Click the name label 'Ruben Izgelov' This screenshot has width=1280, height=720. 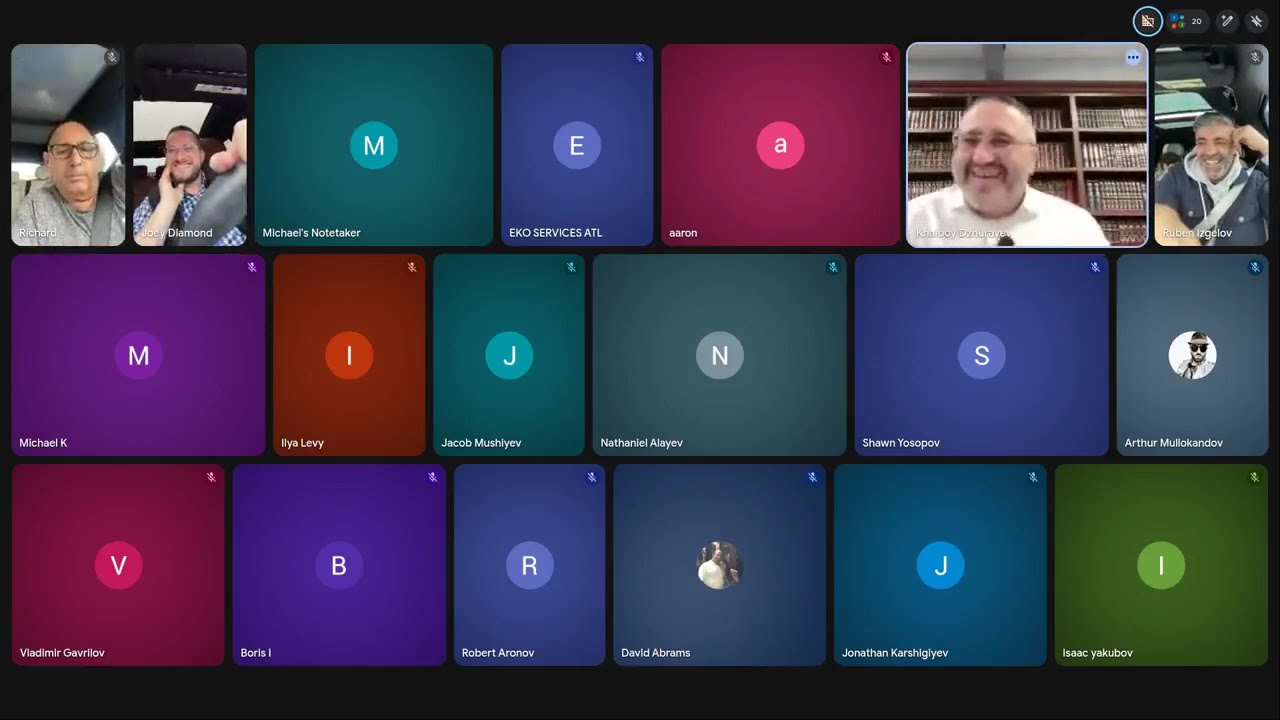click(1197, 233)
